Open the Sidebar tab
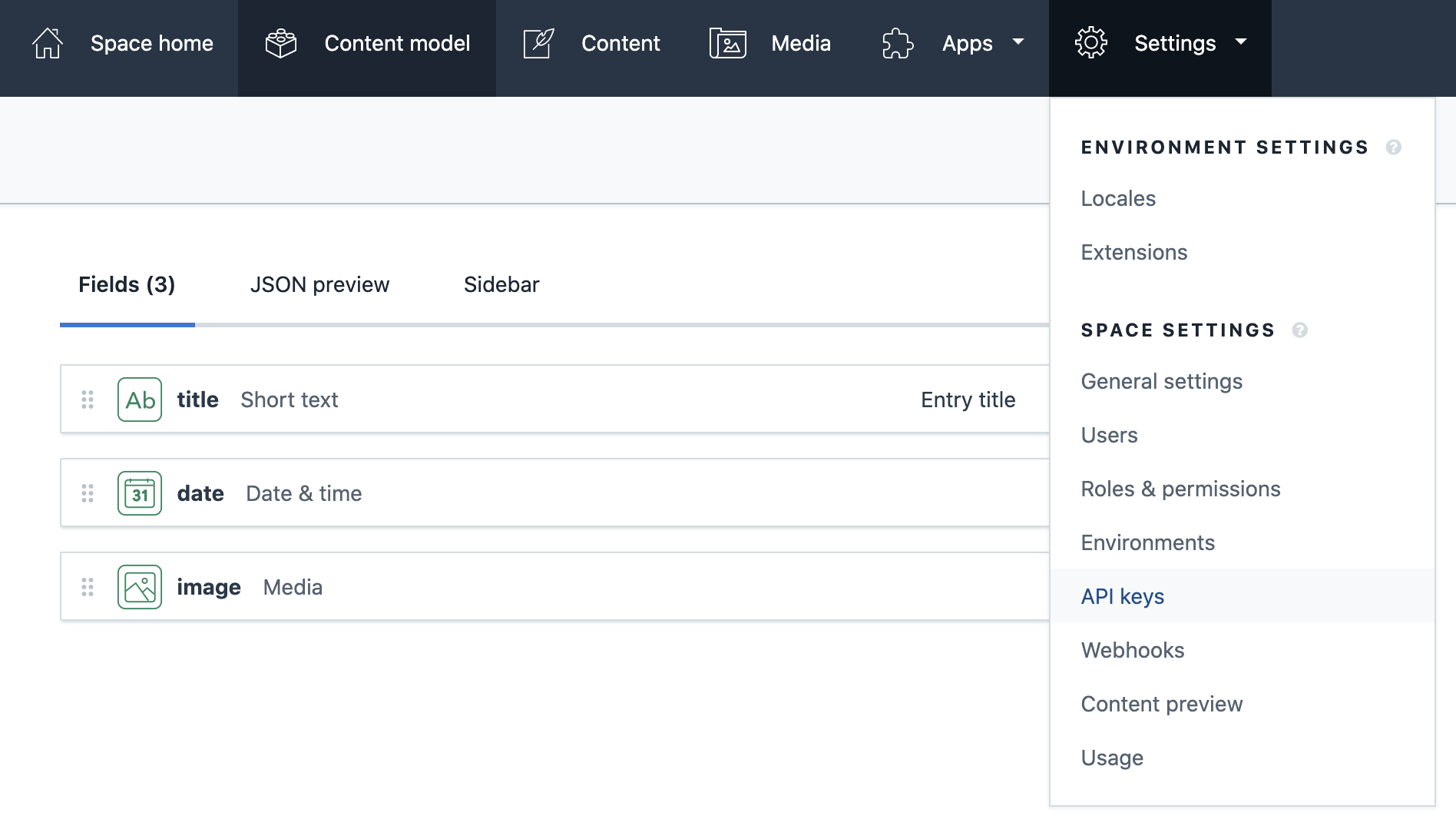Image resolution: width=1456 pixels, height=839 pixels. pos(501,284)
